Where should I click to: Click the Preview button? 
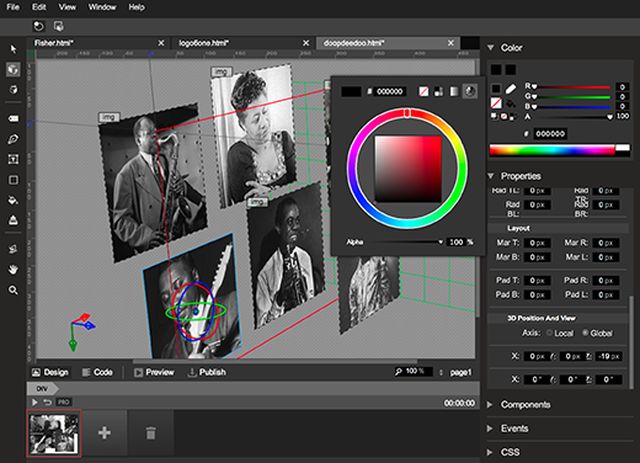click(x=154, y=372)
